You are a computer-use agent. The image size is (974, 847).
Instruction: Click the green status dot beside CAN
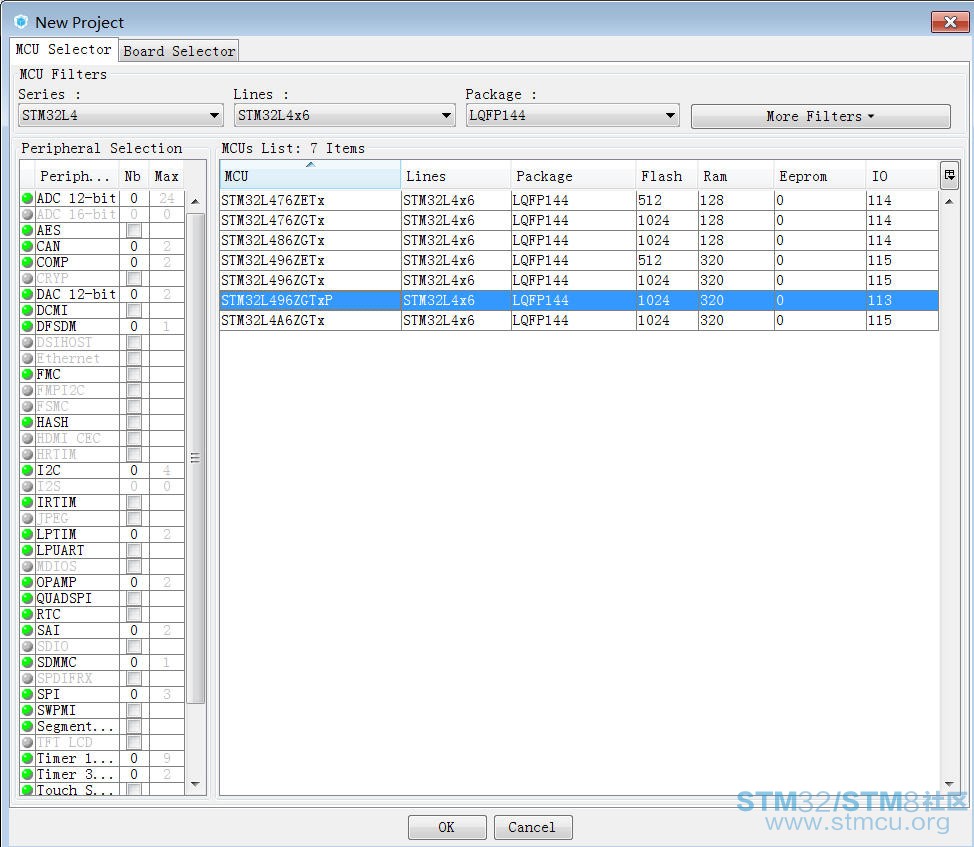27,247
